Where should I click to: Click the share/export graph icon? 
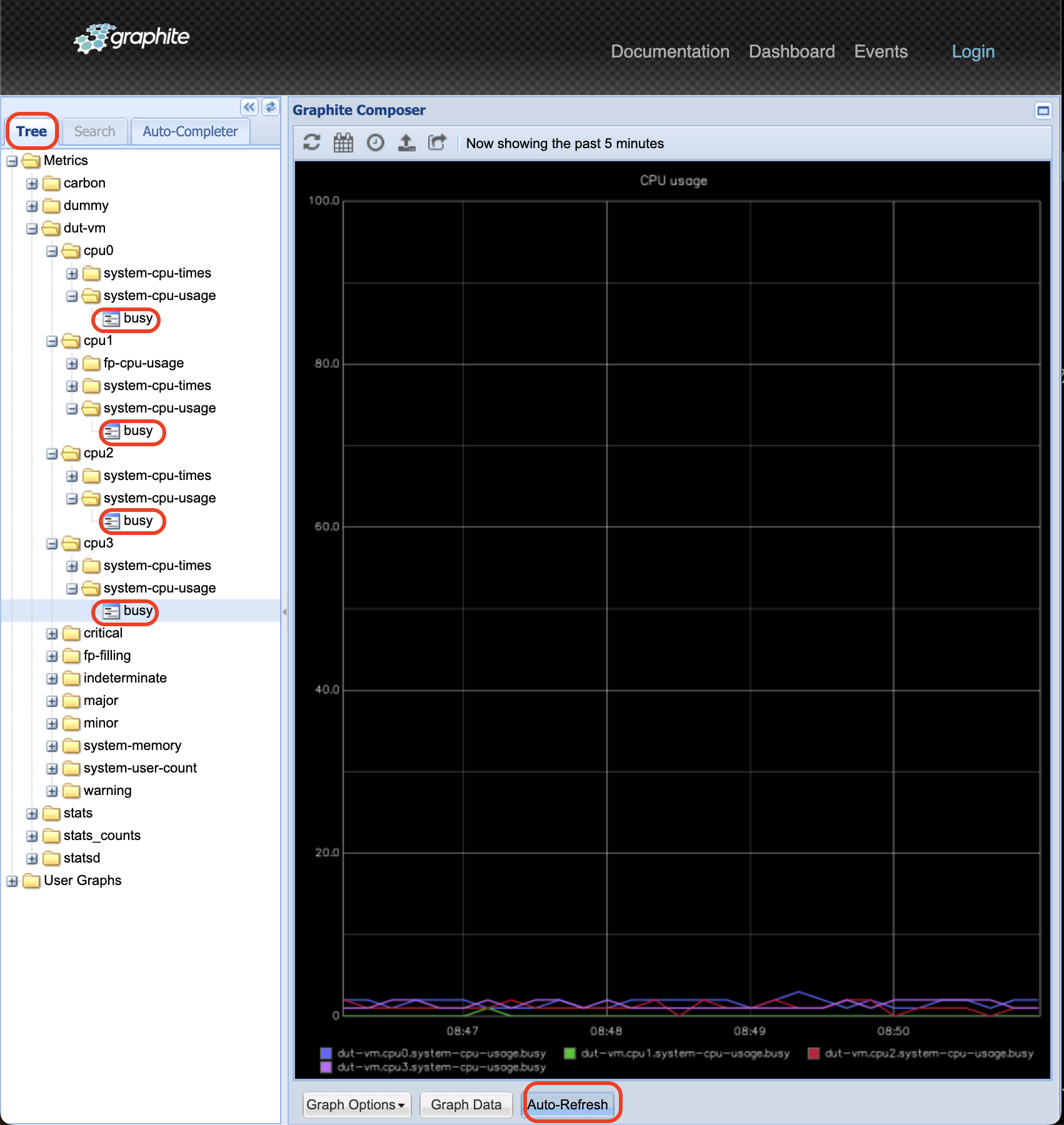pyautogui.click(x=438, y=142)
